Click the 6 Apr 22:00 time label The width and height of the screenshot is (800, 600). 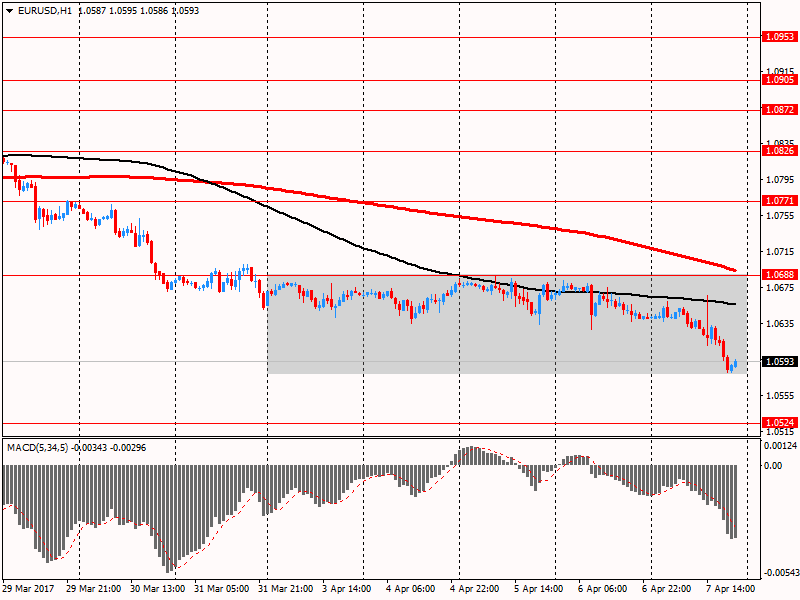[x=667, y=589]
